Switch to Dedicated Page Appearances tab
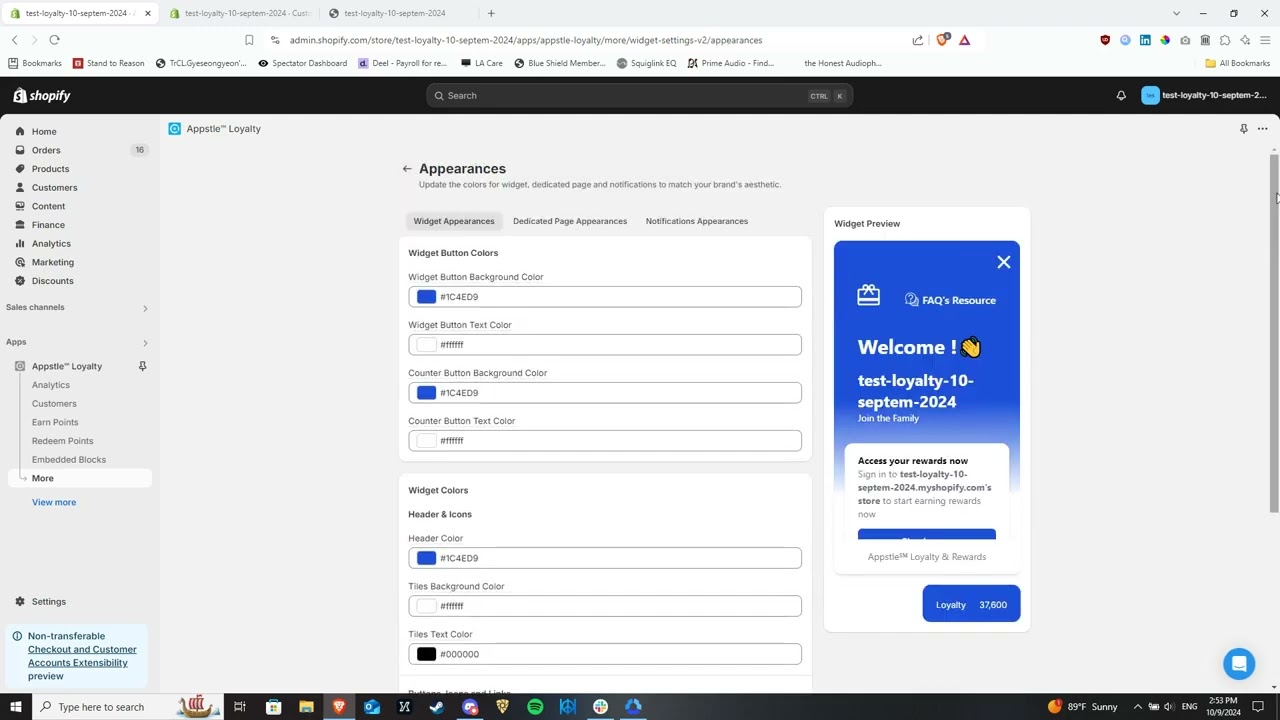This screenshot has width=1280, height=720. click(570, 221)
